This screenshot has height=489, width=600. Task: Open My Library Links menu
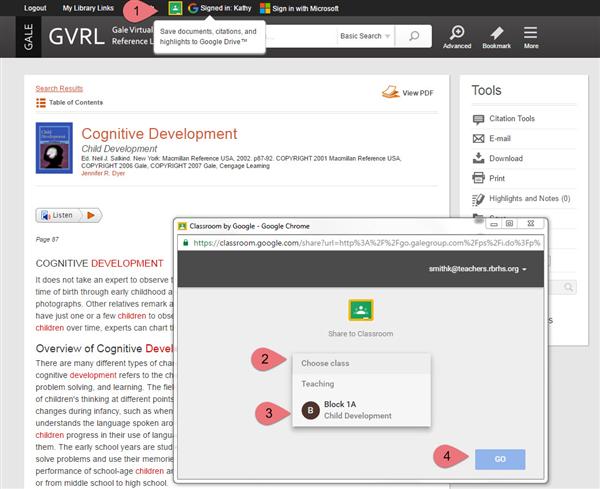pos(88,8)
